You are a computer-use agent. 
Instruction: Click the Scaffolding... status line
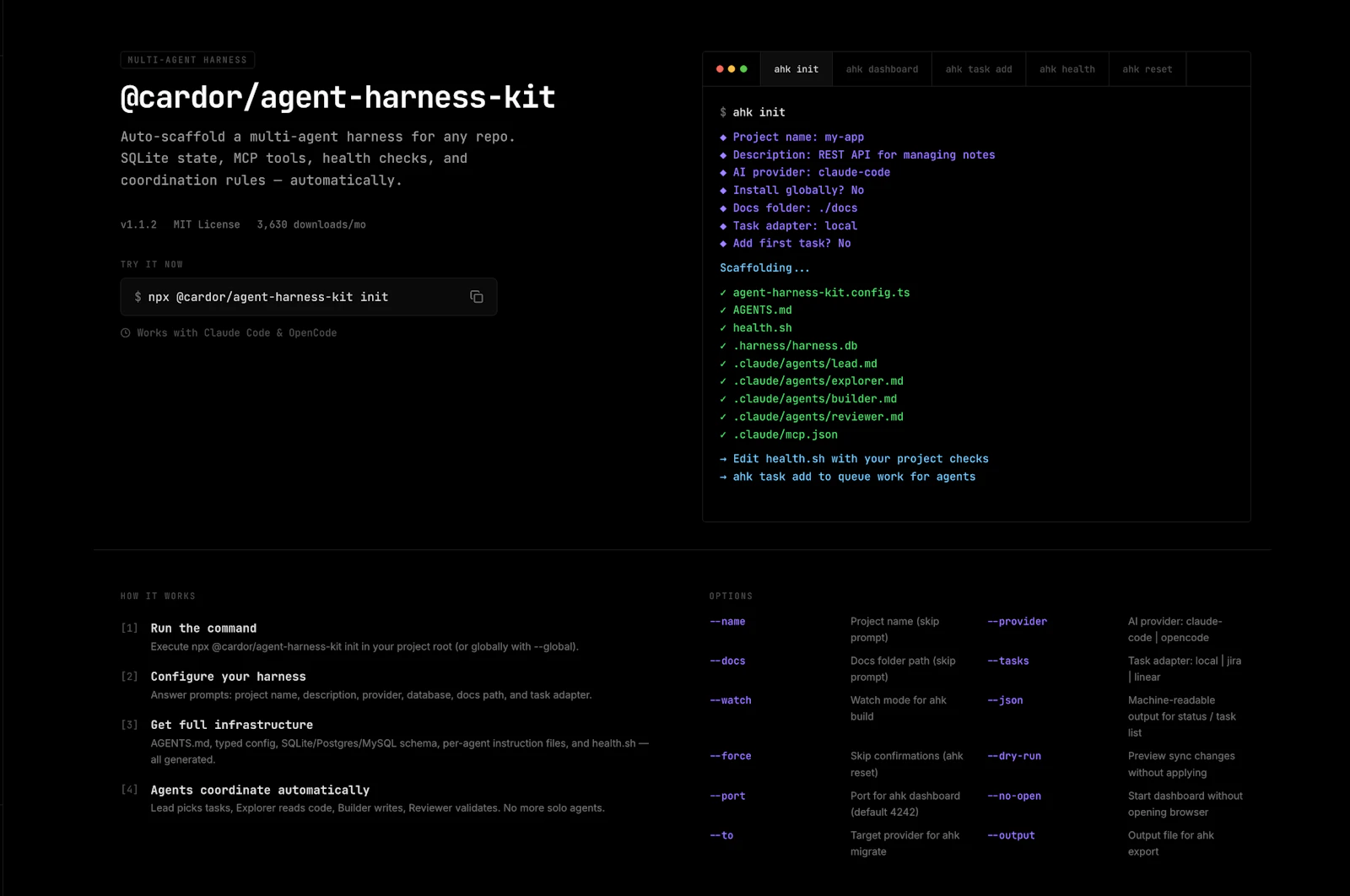pos(764,268)
